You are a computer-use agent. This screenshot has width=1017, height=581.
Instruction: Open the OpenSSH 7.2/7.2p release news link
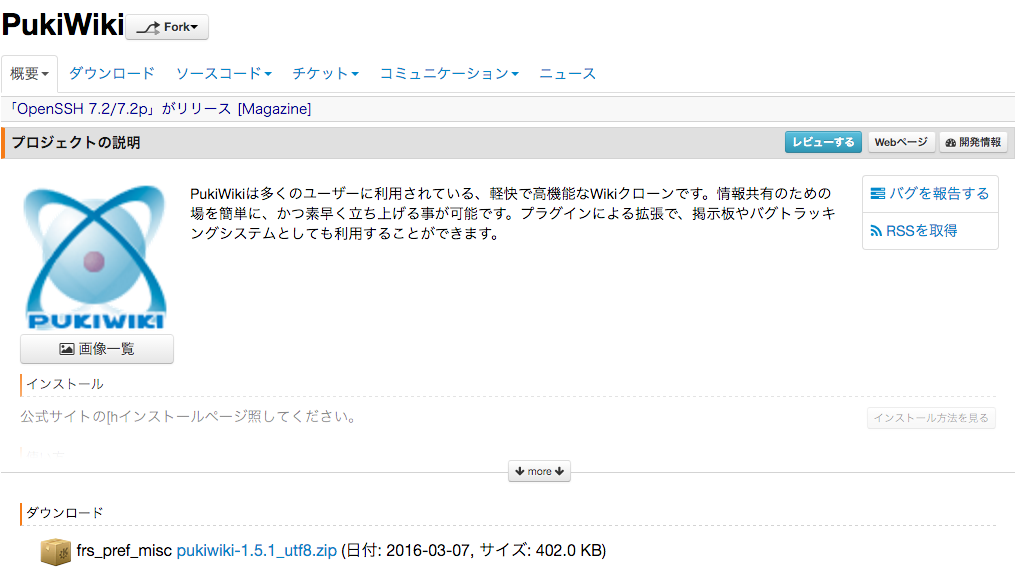(160, 109)
